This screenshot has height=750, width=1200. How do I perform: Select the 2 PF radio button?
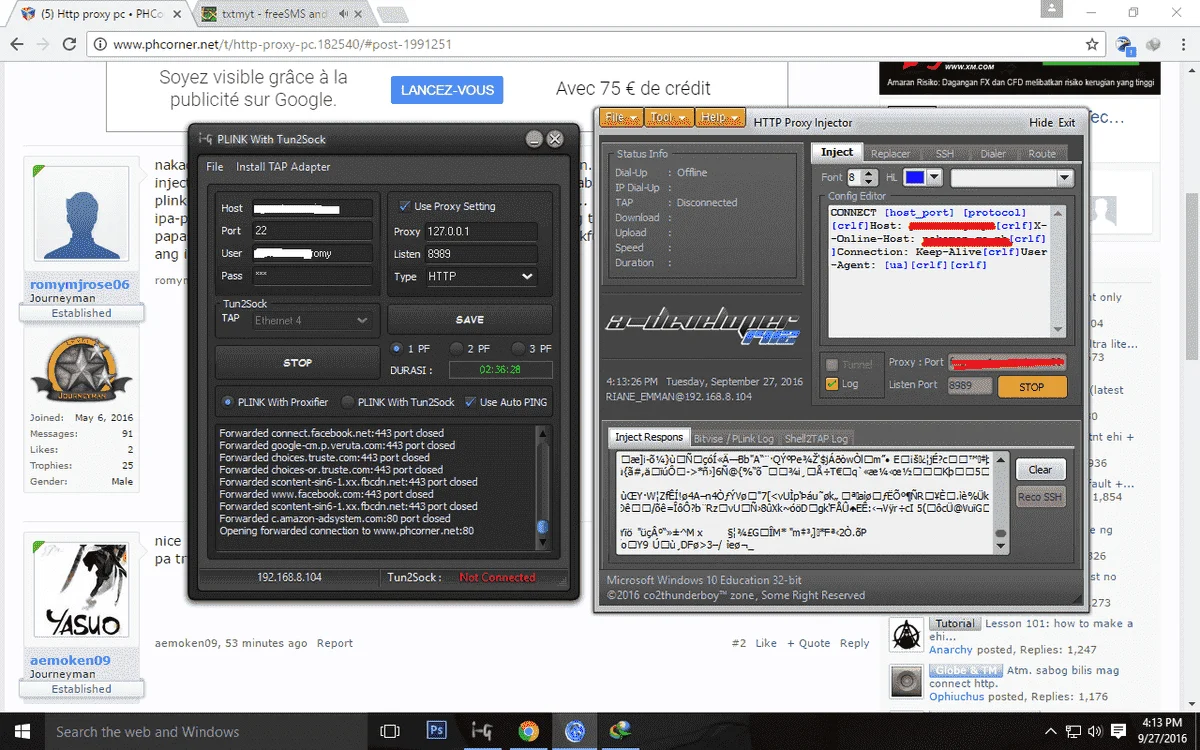click(x=457, y=348)
